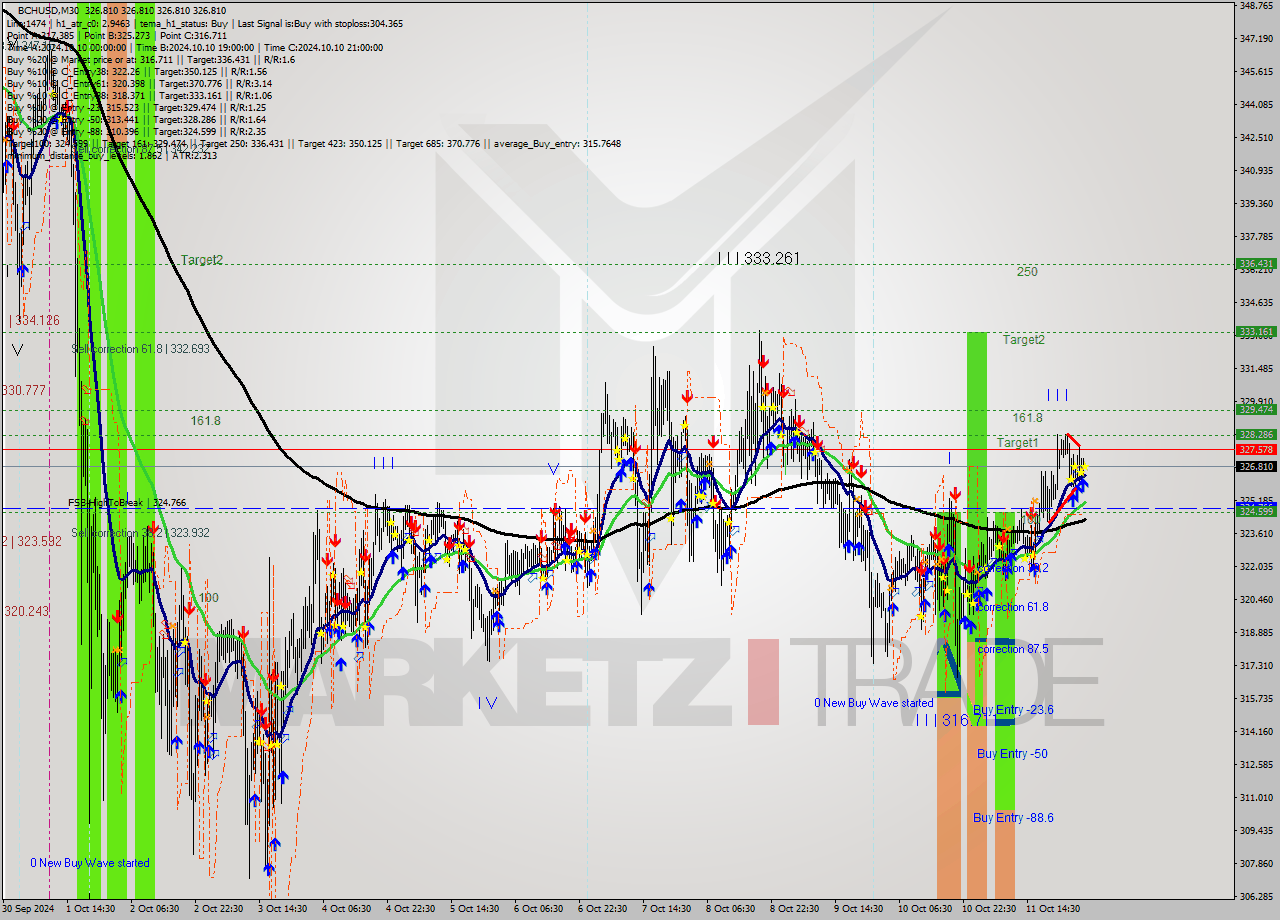Click the '30 Sep 2024' date label
Screen dimensions: 1280x920
pyautogui.click(x=28, y=909)
